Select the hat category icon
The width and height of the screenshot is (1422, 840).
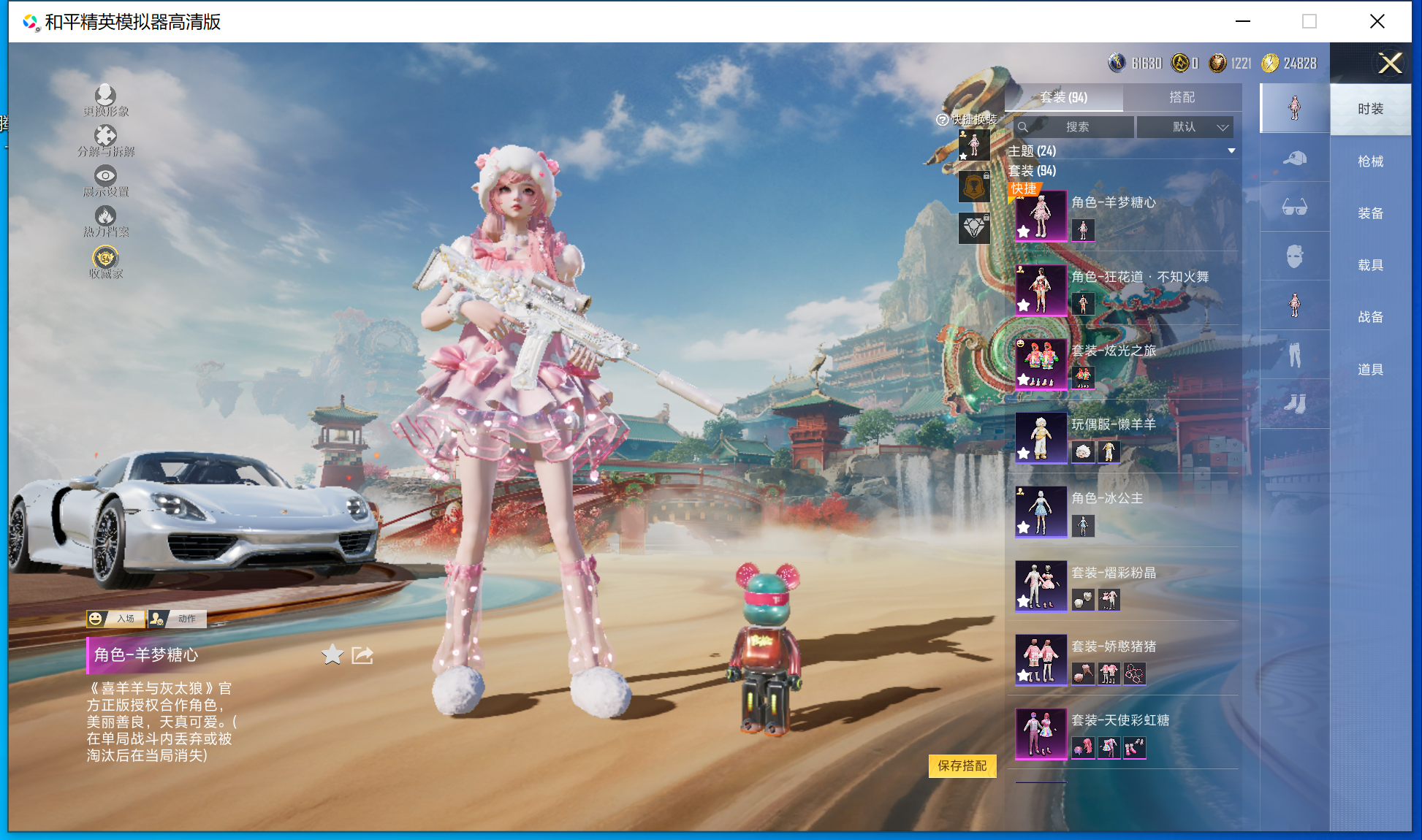coord(1294,158)
